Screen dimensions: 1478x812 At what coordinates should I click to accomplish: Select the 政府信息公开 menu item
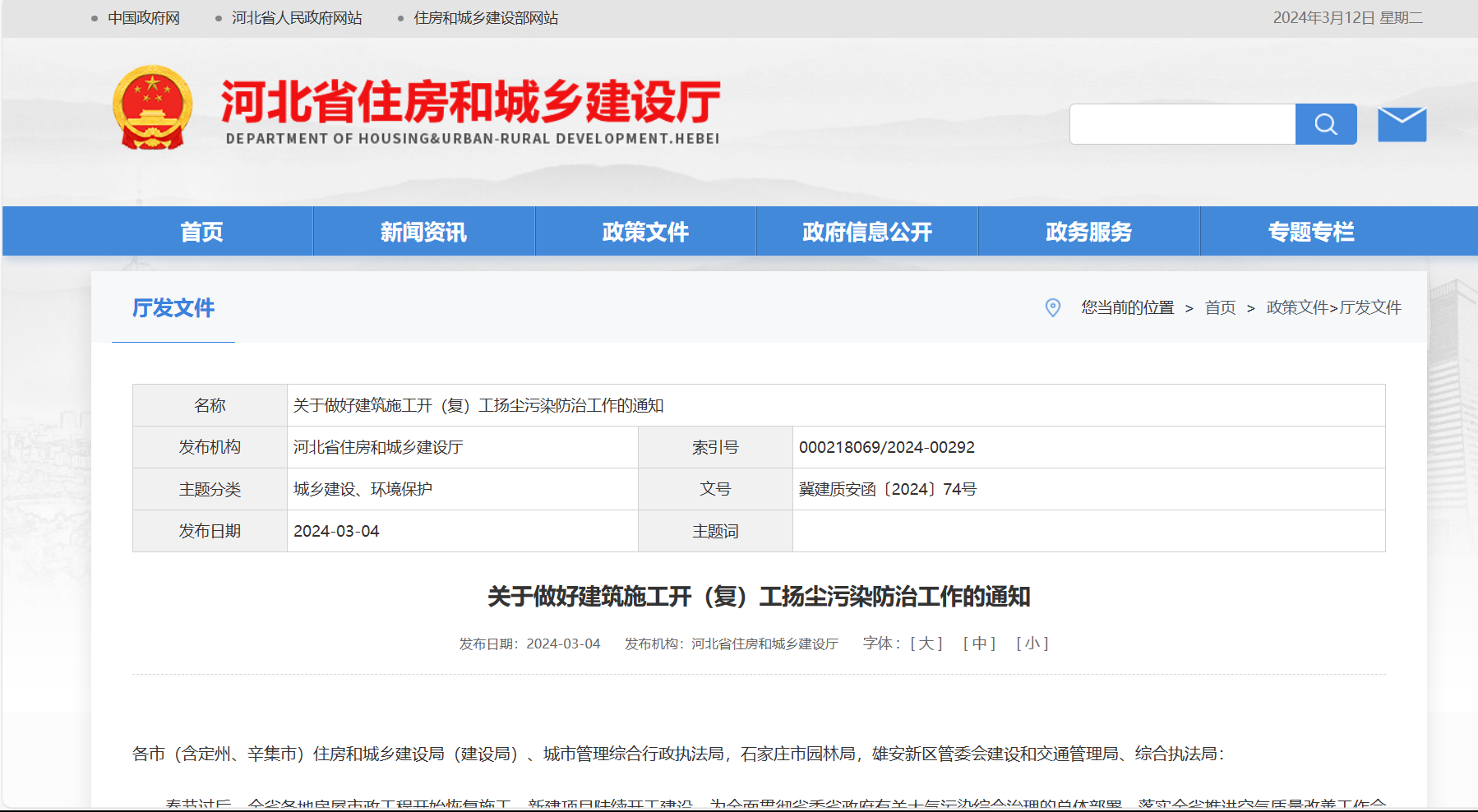pyautogui.click(x=867, y=232)
